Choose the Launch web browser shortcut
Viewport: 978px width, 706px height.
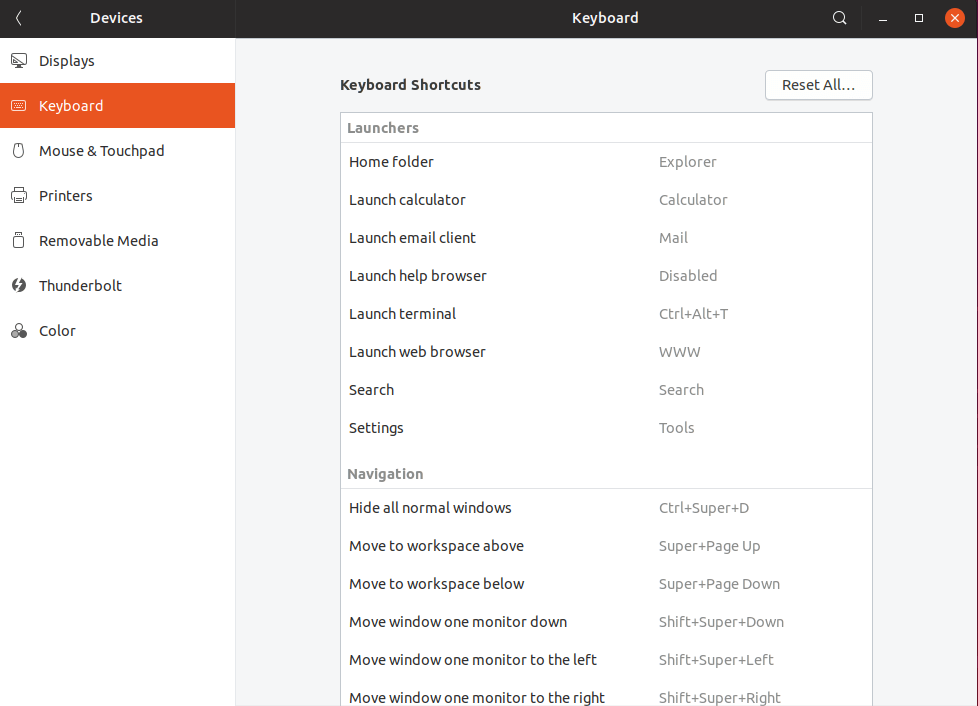click(x=605, y=352)
